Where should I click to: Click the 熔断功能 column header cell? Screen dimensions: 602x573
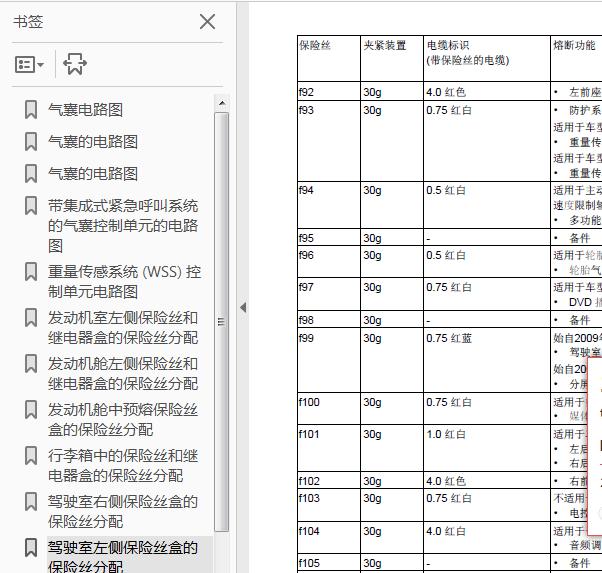point(576,58)
